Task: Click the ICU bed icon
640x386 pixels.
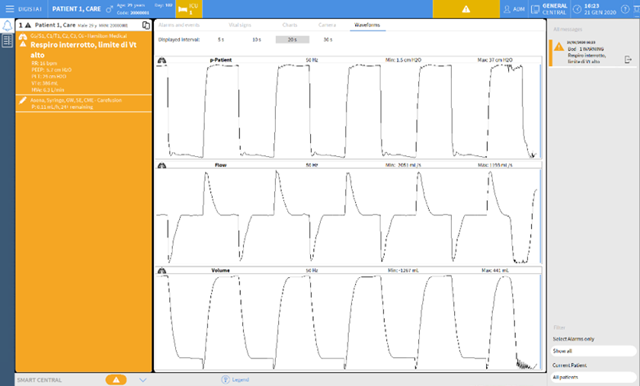Action: coord(183,9)
